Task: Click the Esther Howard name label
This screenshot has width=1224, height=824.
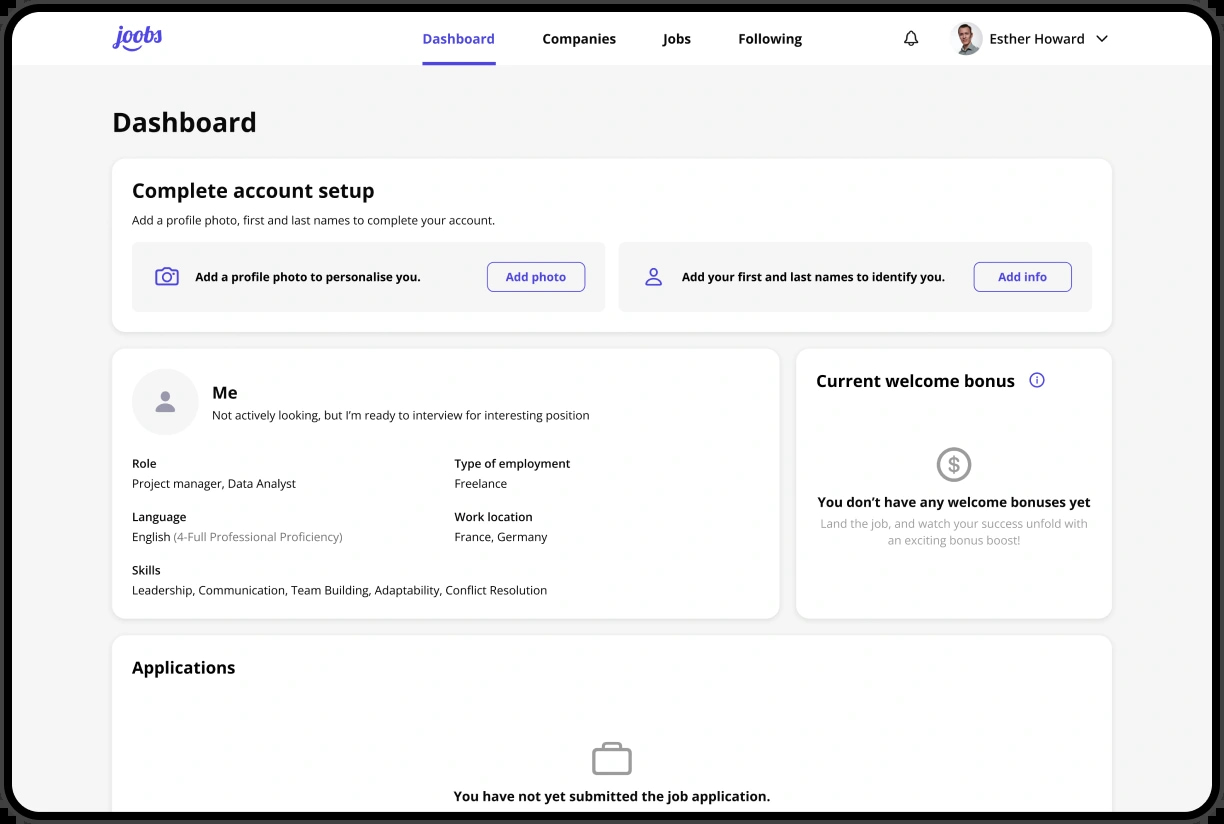Action: click(x=1037, y=39)
